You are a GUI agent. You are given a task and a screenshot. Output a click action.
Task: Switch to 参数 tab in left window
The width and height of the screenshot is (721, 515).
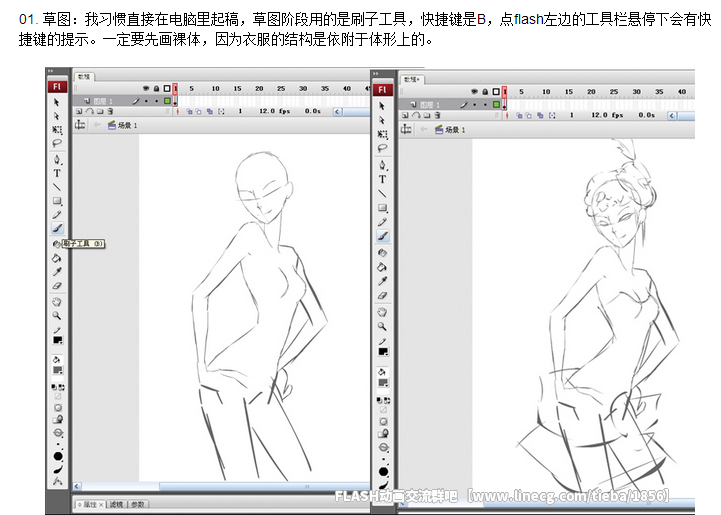(x=138, y=504)
